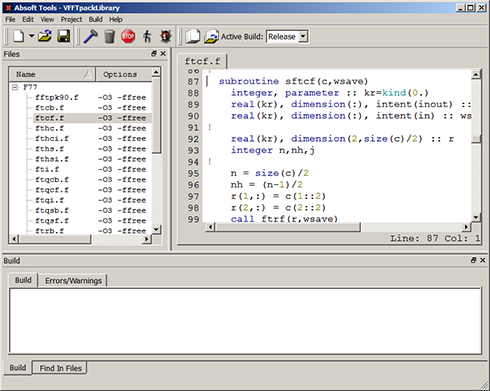
Task: Click the Options column header
Action: pyautogui.click(x=124, y=74)
